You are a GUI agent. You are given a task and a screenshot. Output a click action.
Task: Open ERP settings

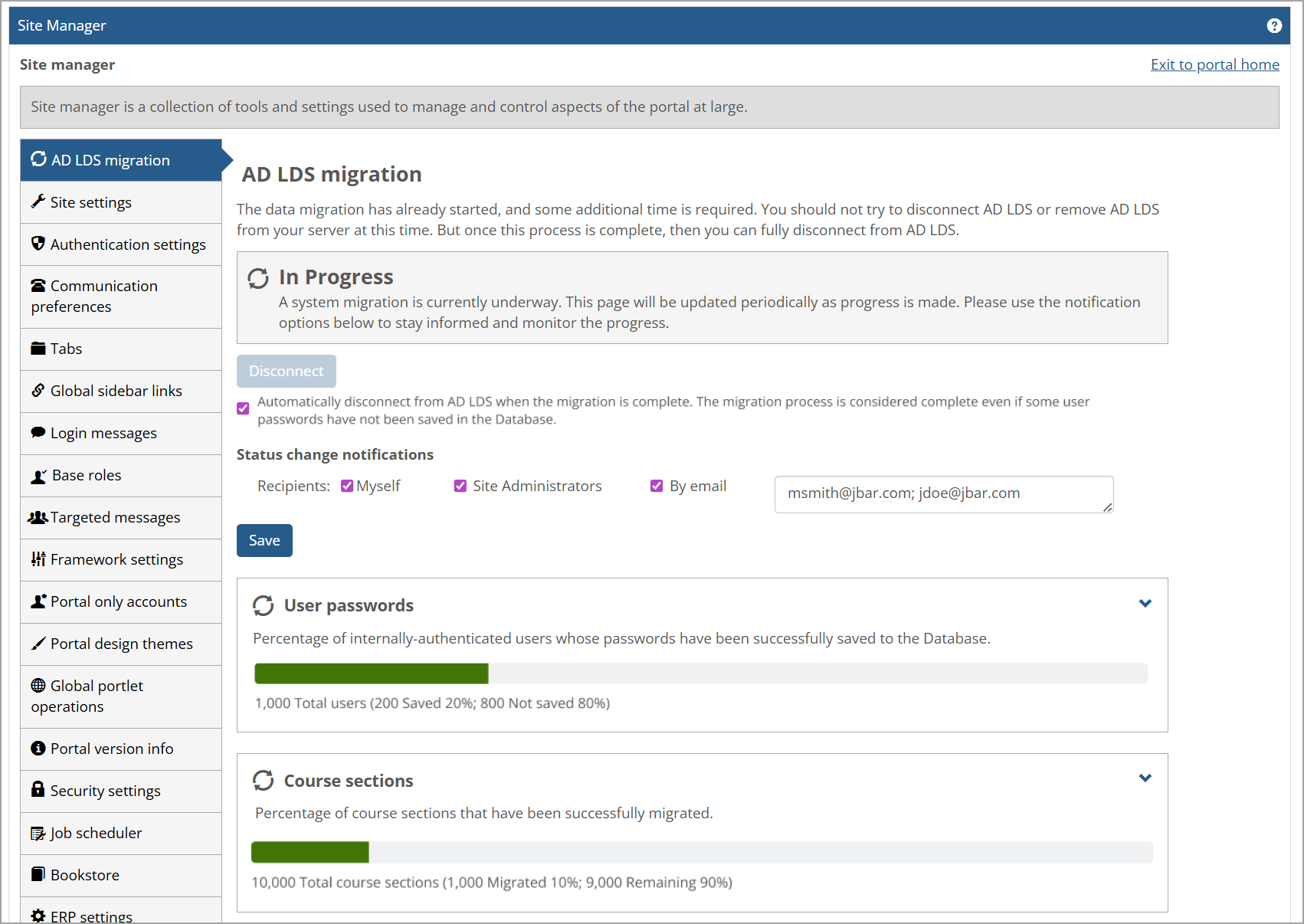(121, 910)
